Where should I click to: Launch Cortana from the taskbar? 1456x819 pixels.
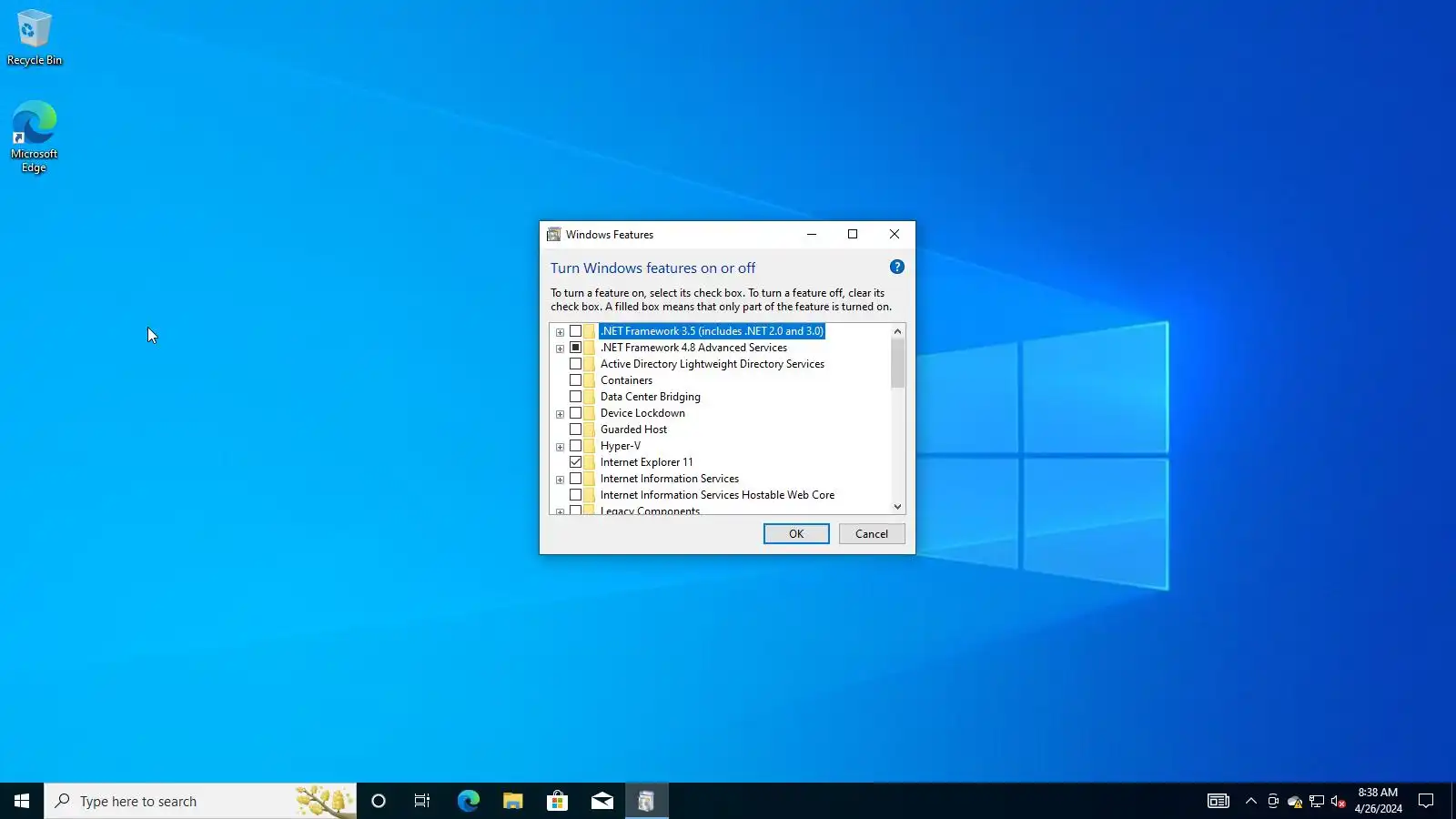coord(379,801)
